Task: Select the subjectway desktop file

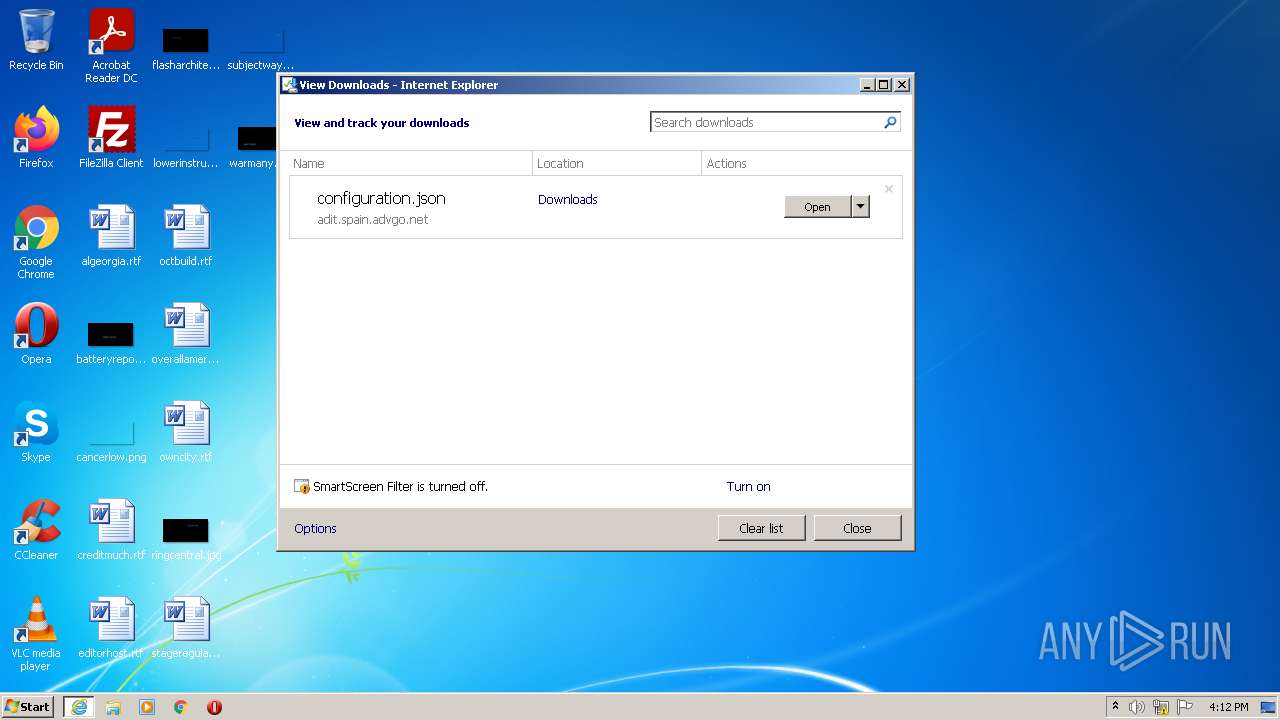Action: tap(260, 48)
